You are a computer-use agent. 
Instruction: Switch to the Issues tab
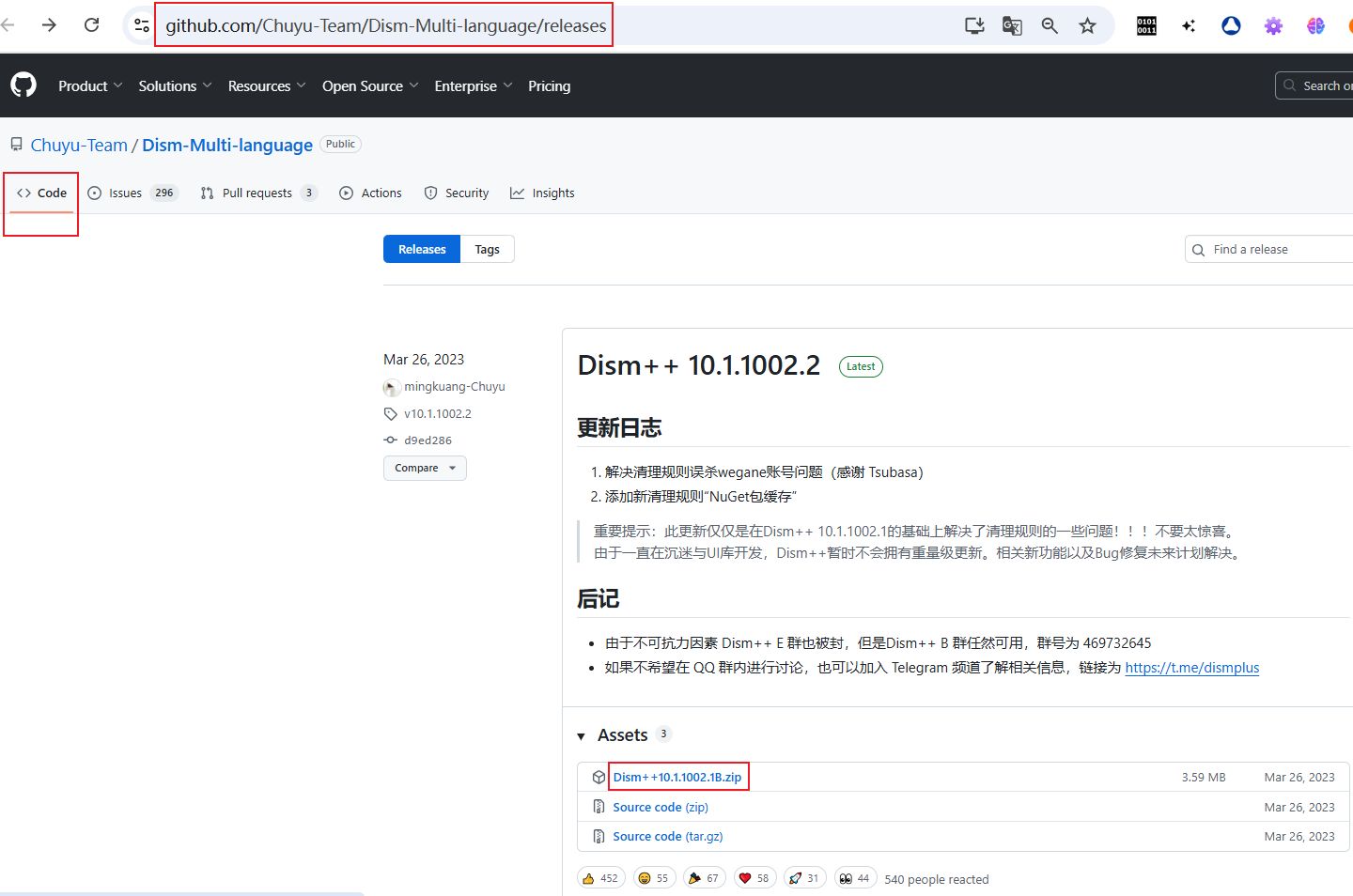[x=132, y=193]
